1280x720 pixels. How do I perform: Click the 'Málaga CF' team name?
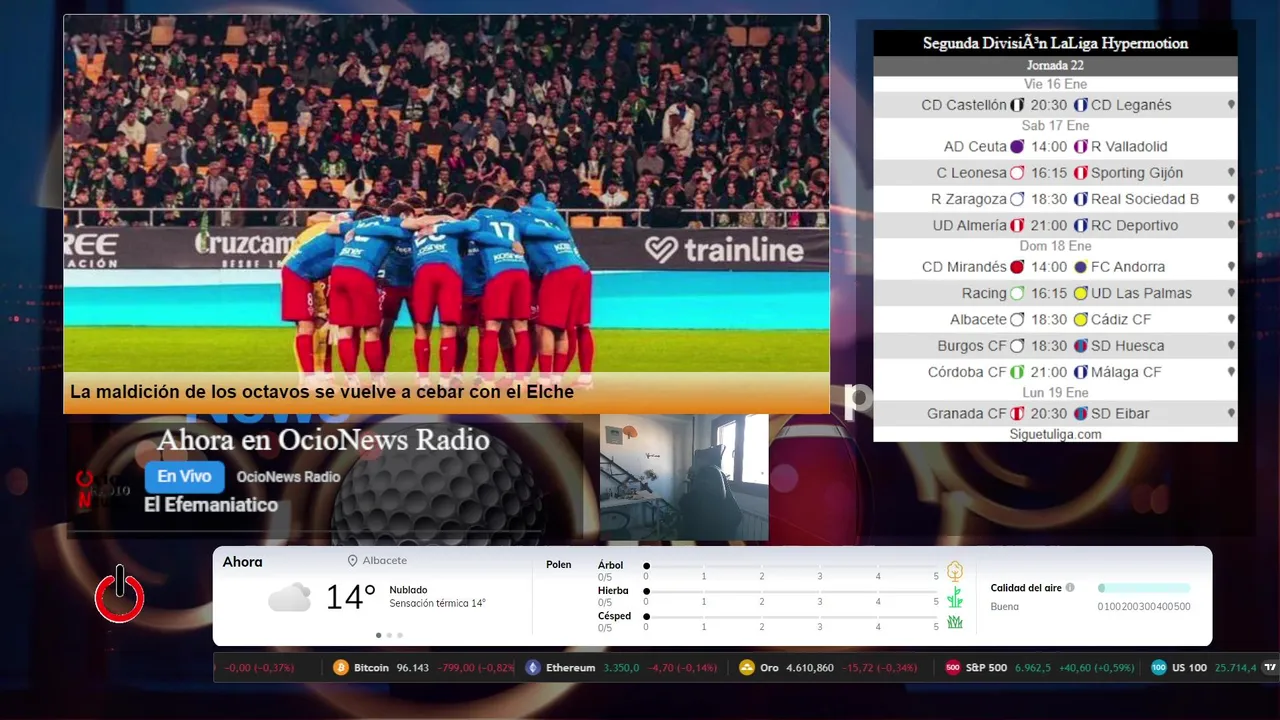pyautogui.click(x=1126, y=372)
